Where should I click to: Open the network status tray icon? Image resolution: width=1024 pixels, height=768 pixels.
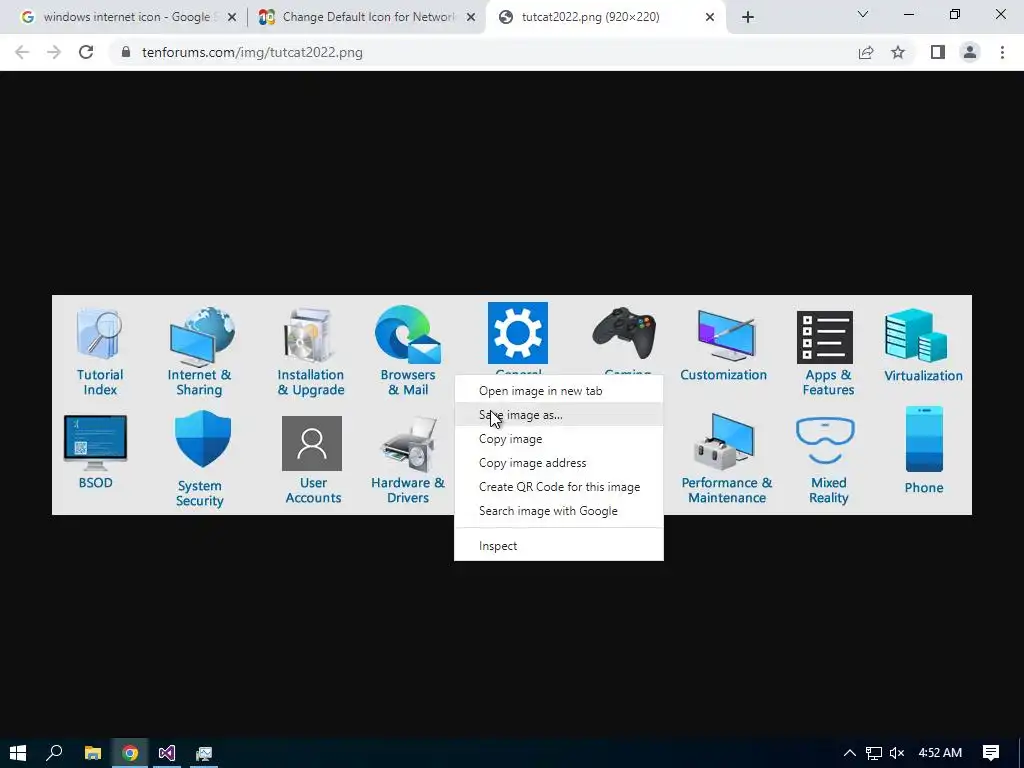click(873, 753)
